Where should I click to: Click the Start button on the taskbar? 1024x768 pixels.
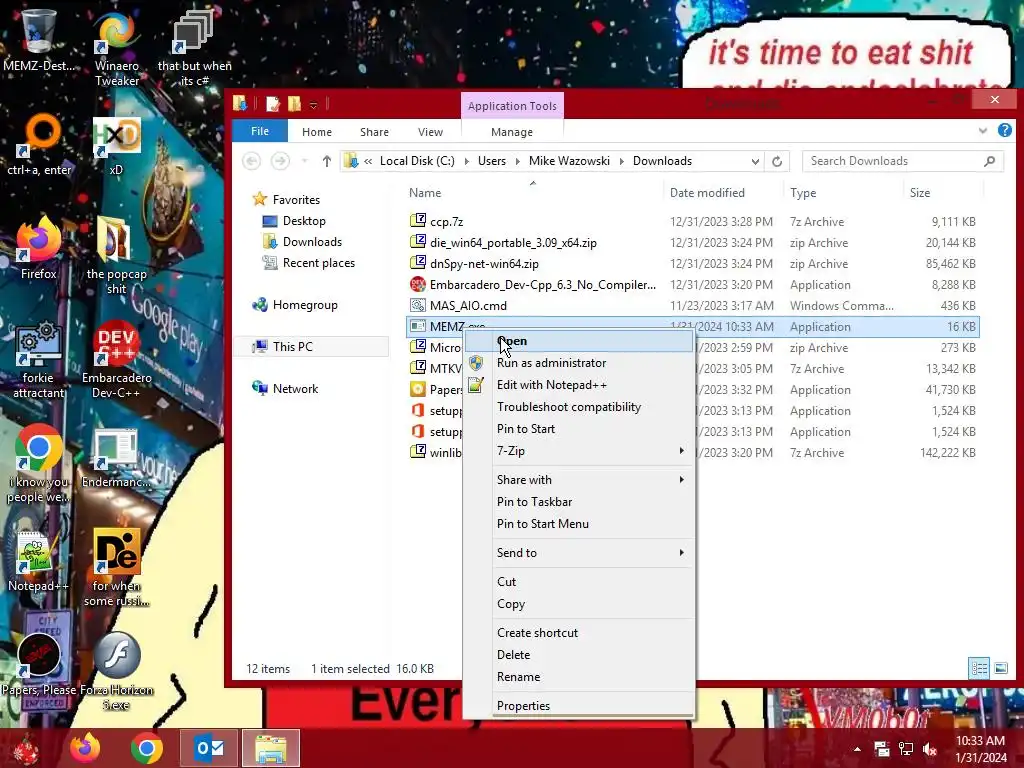[x=27, y=748]
